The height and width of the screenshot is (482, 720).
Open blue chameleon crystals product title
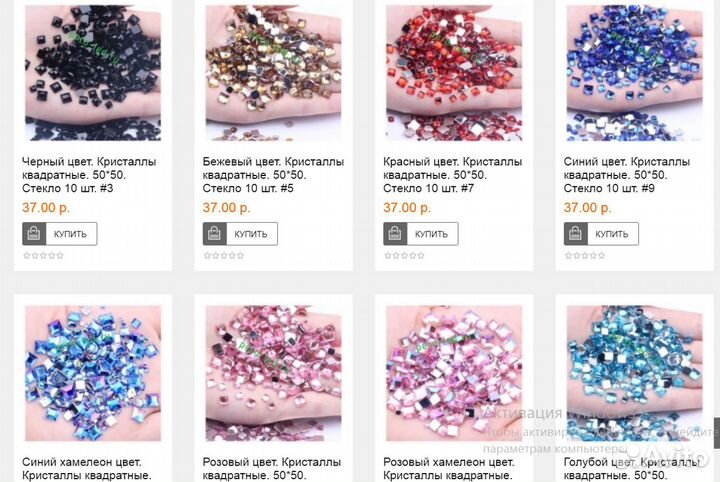(x=87, y=469)
